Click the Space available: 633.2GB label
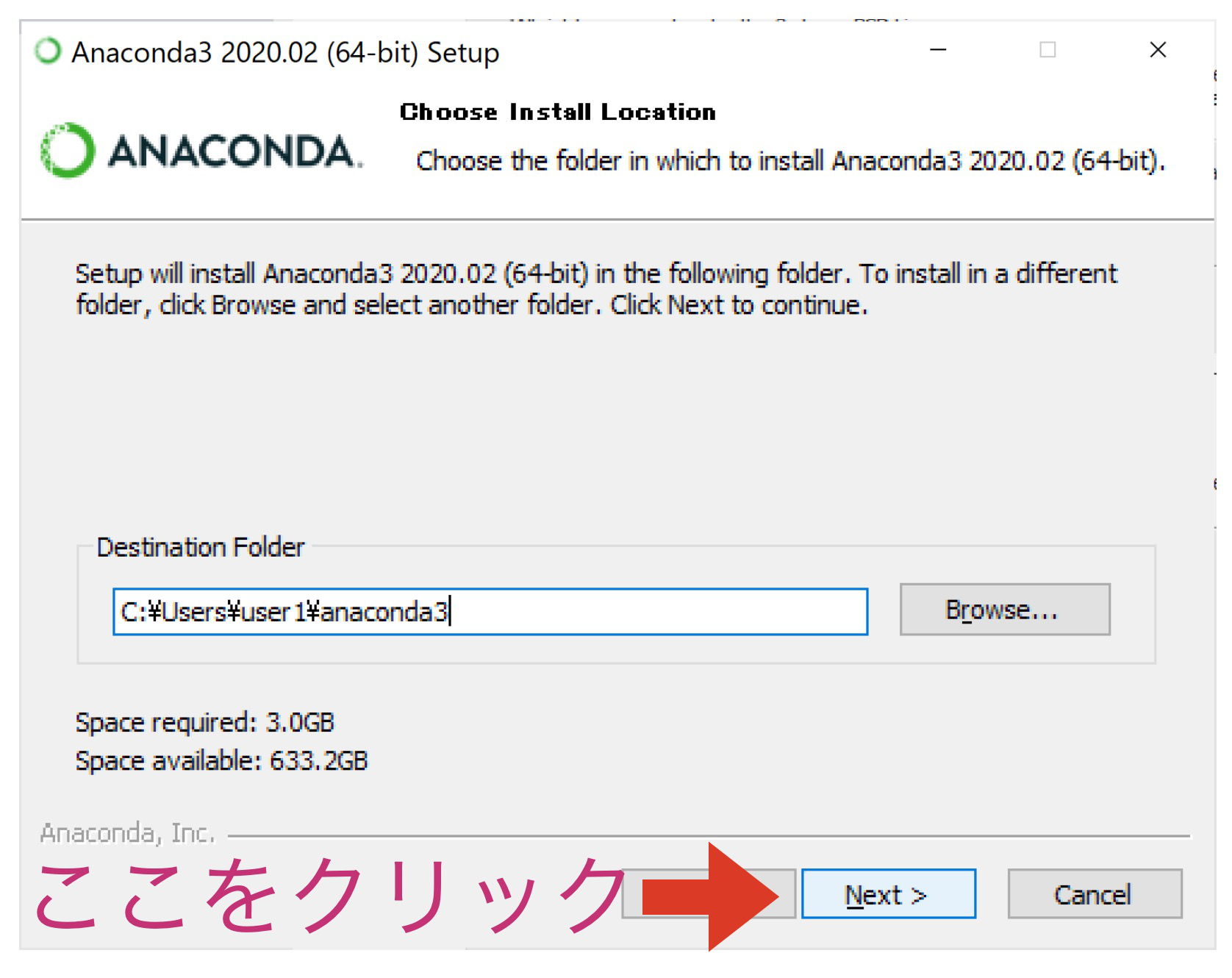Image resolution: width=1232 pixels, height=978 pixels. [x=222, y=761]
